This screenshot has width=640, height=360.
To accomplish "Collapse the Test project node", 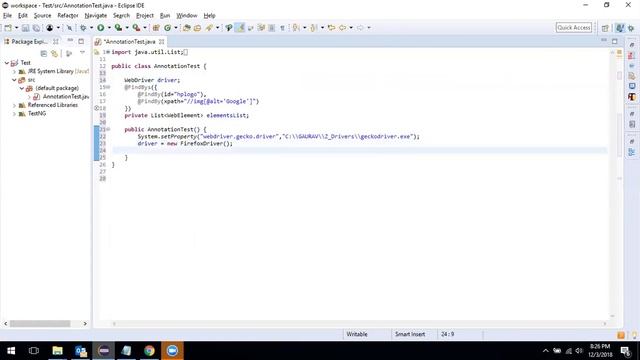I will click(7, 63).
